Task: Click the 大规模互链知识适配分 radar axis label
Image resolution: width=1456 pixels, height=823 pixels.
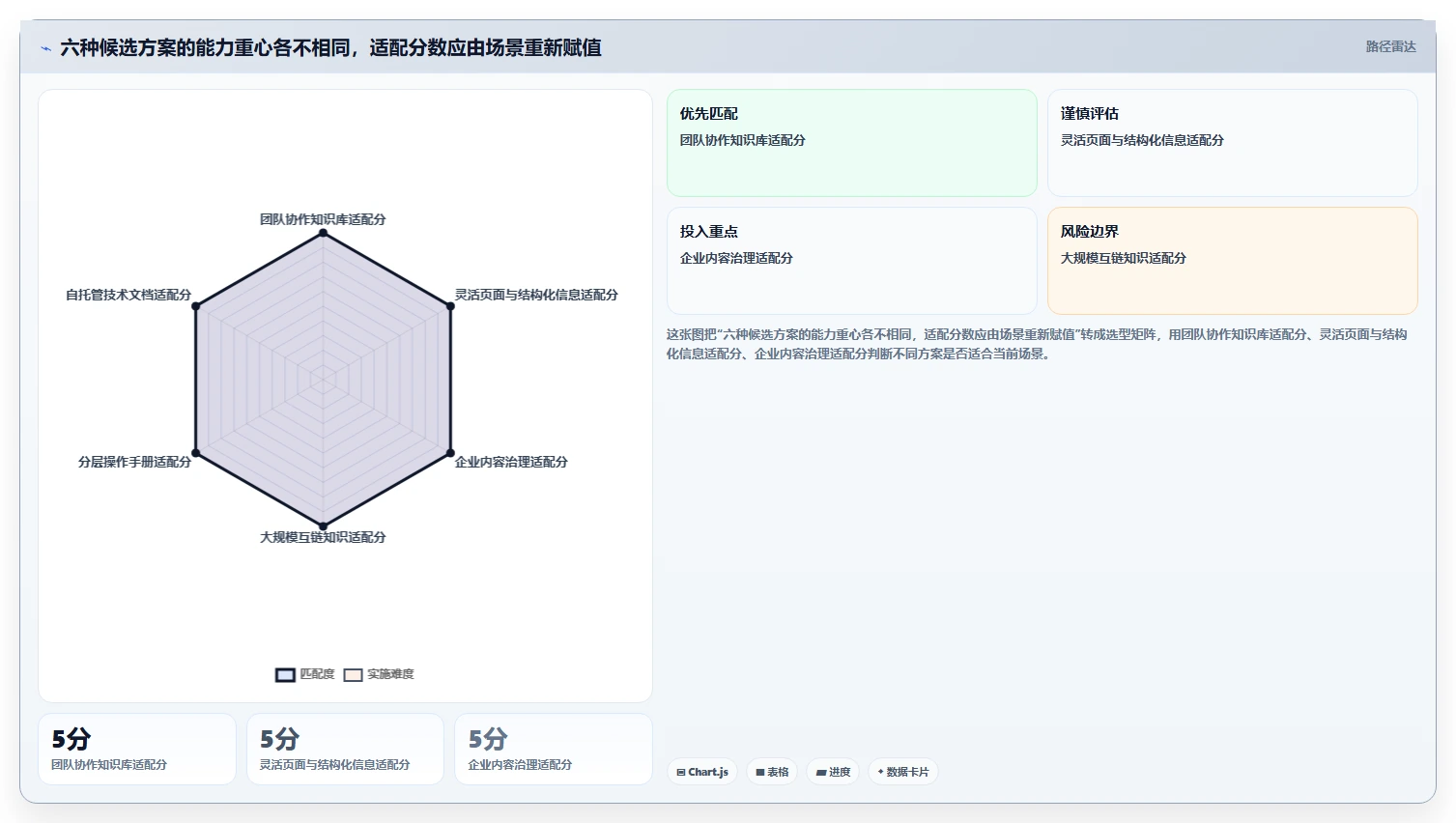Action: (x=323, y=537)
